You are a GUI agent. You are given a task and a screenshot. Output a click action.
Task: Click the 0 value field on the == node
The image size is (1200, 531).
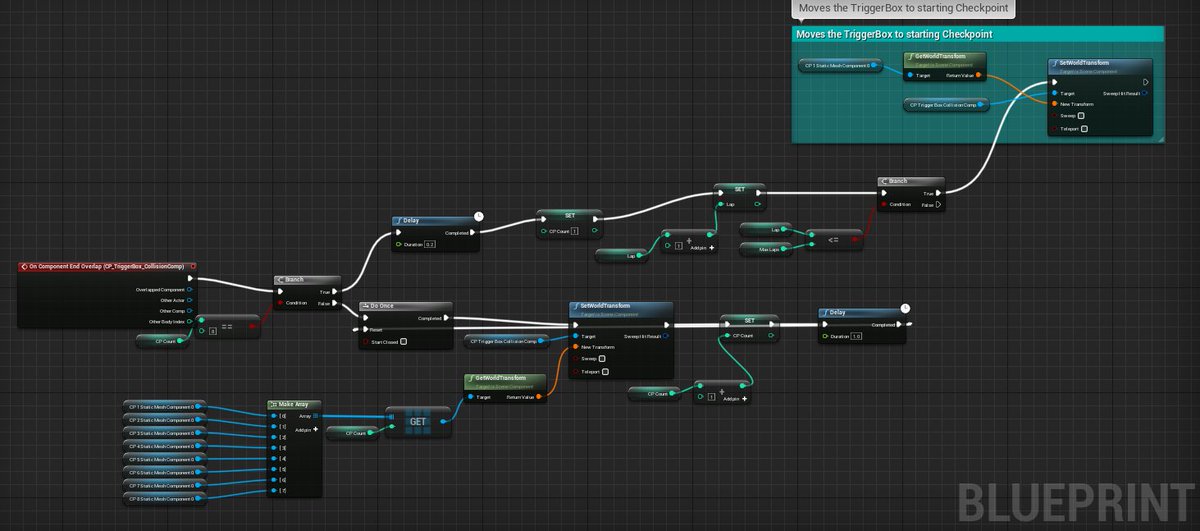coord(212,329)
